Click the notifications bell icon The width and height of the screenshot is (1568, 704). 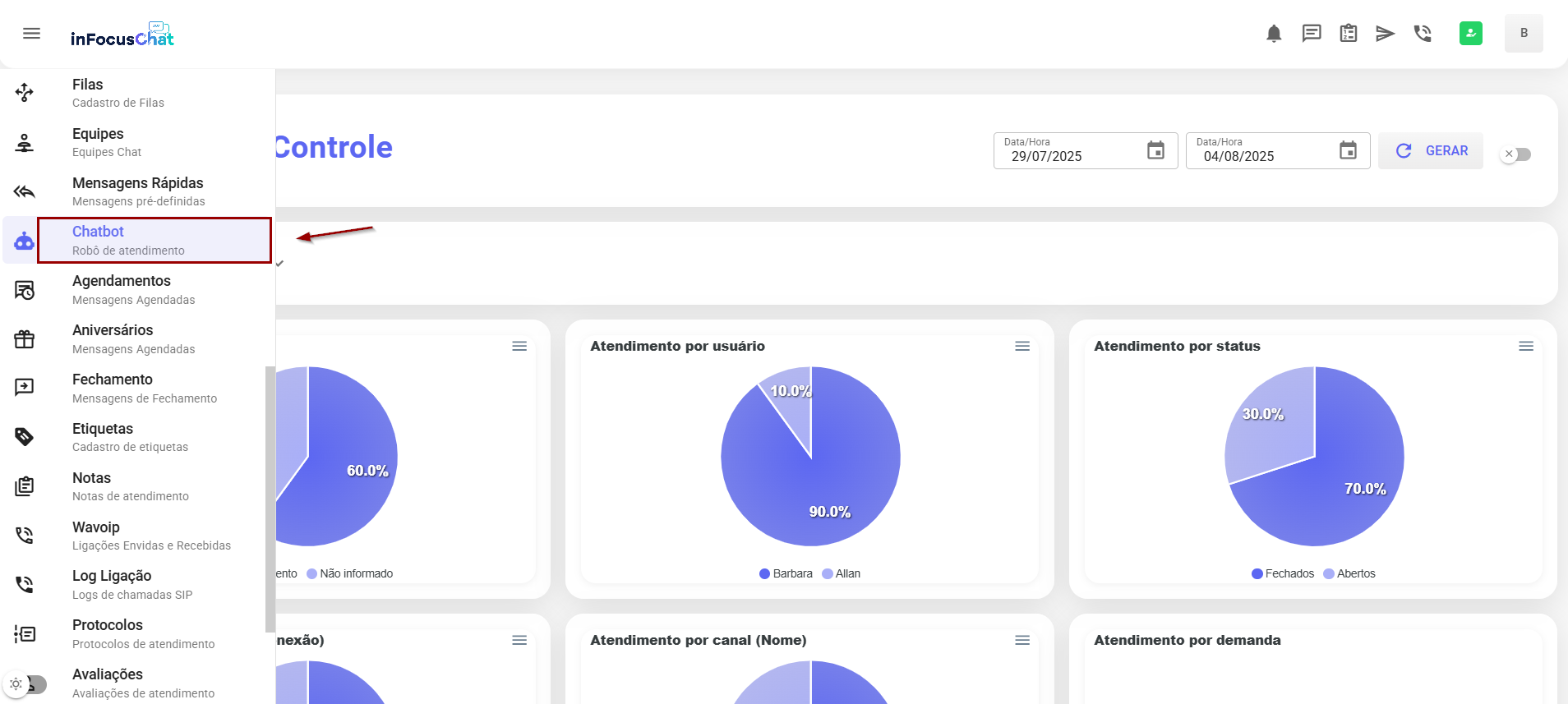(x=1274, y=34)
